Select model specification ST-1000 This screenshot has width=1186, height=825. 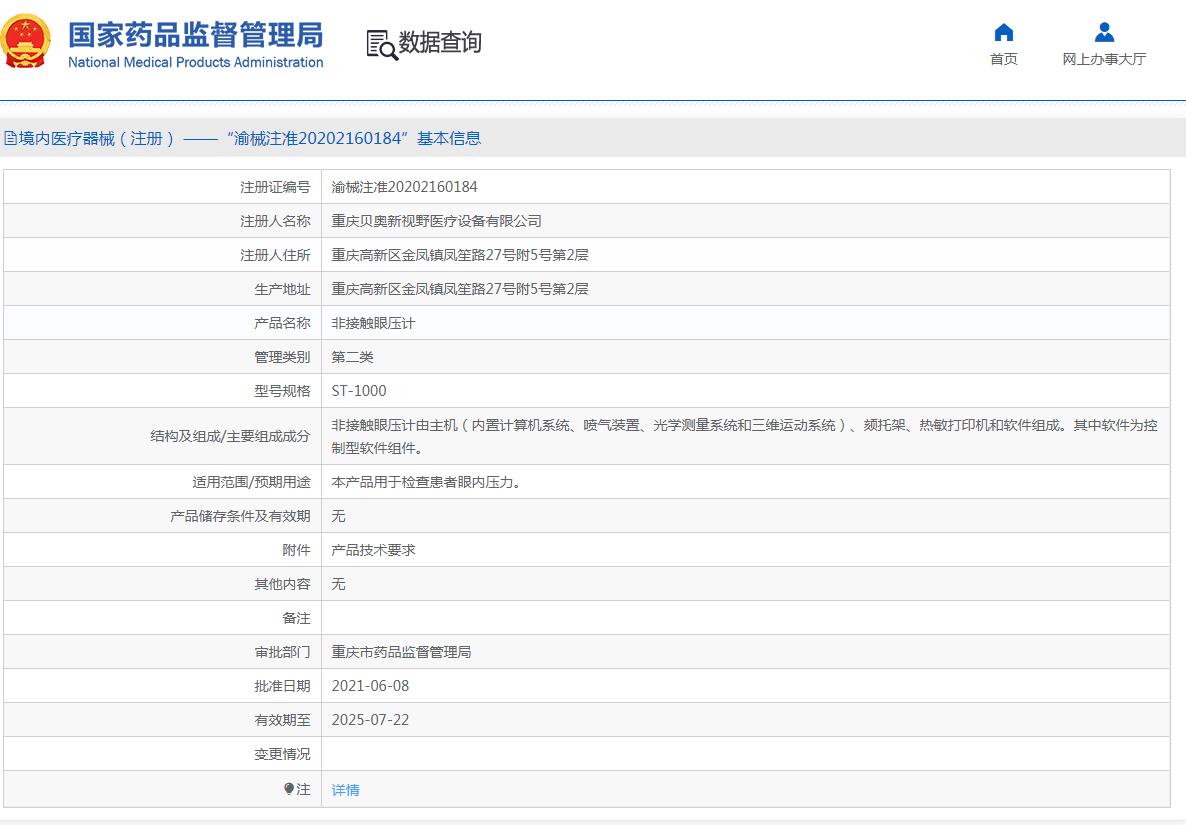359,391
